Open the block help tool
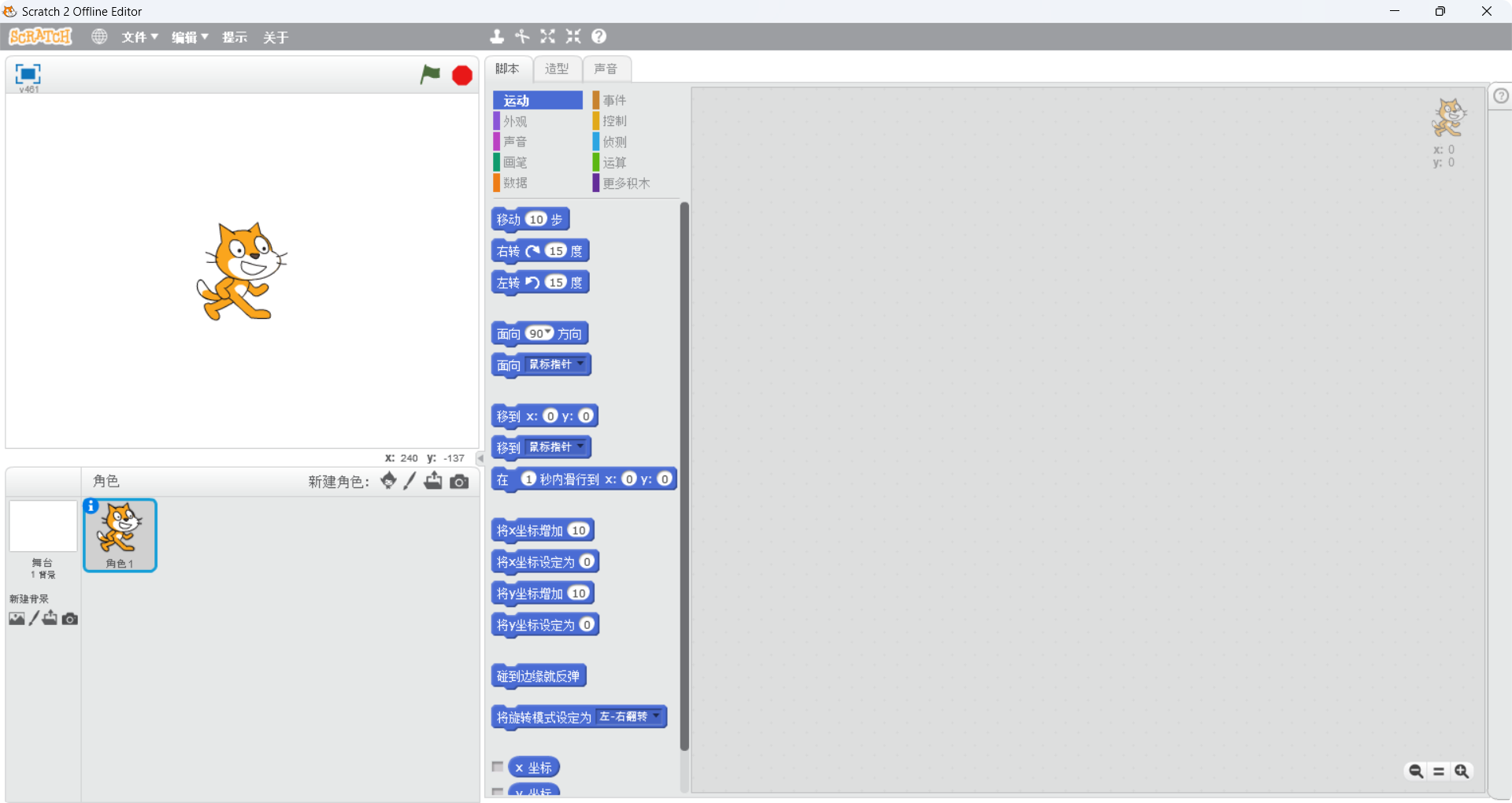Image resolution: width=1512 pixels, height=803 pixels. pos(599,36)
